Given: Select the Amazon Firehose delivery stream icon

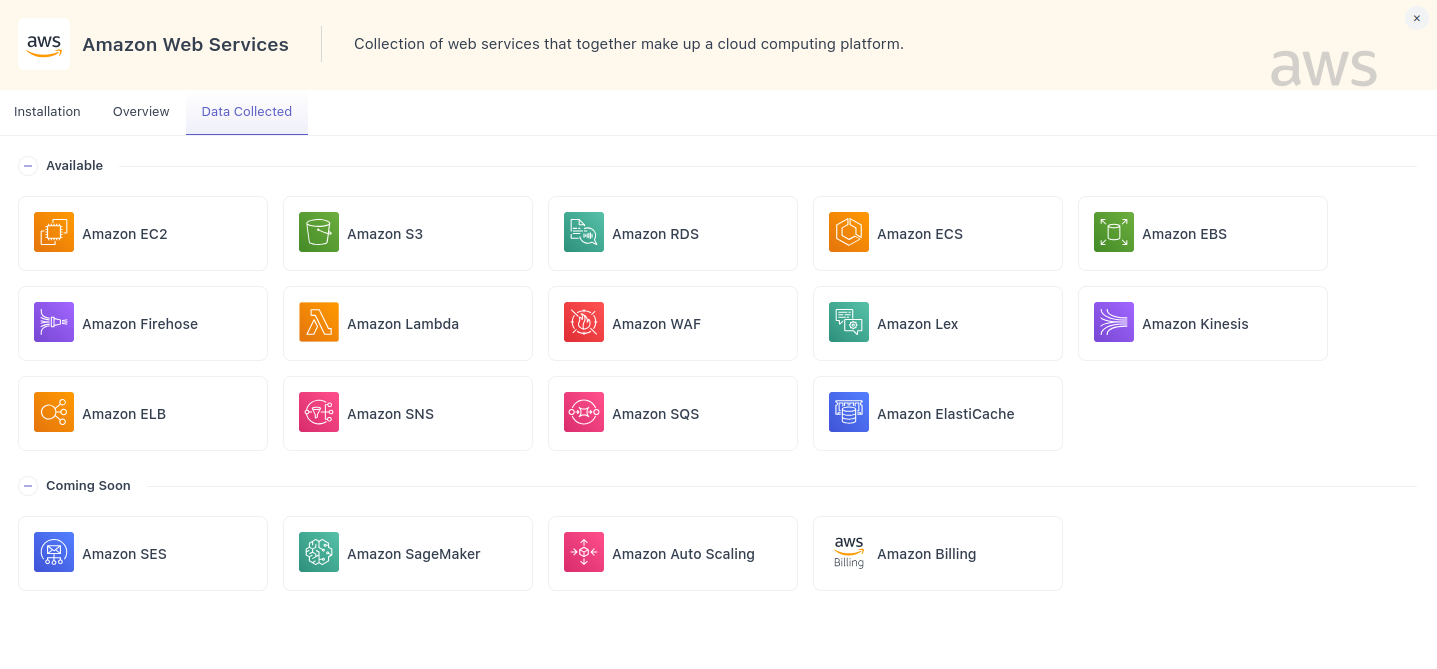Looking at the screenshot, I should click(x=54, y=322).
